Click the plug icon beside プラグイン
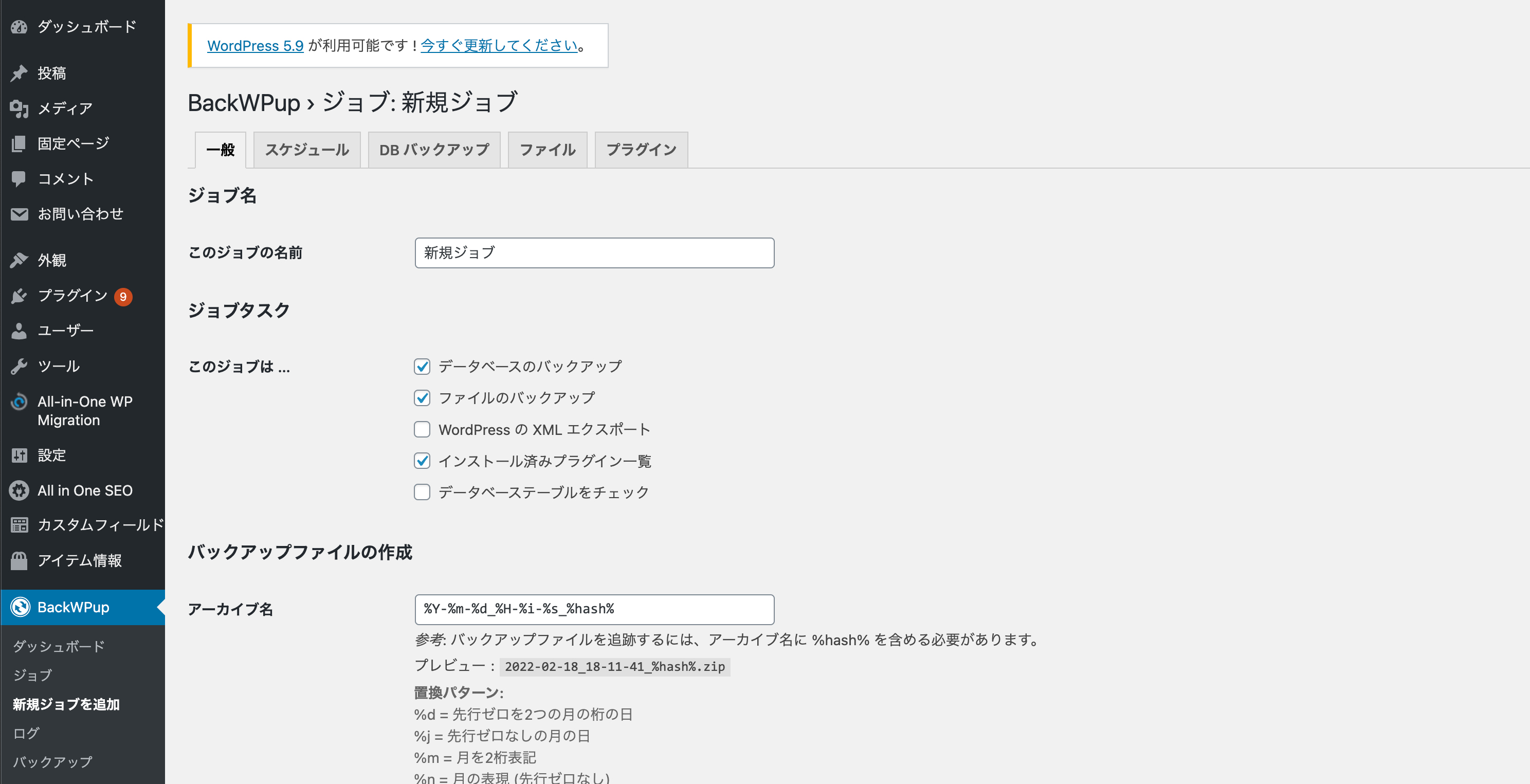The image size is (1530, 784). click(x=19, y=295)
